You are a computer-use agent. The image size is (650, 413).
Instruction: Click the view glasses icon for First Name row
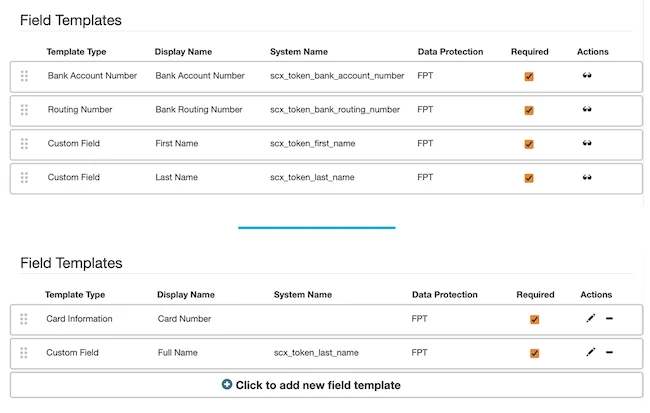(587, 143)
